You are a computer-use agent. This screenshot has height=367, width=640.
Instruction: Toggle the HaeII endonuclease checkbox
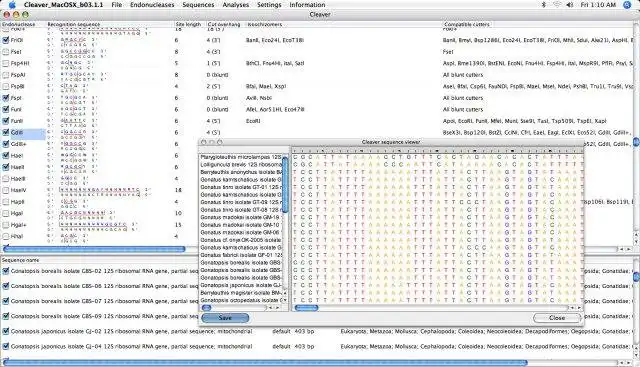pyautogui.click(x=6, y=167)
